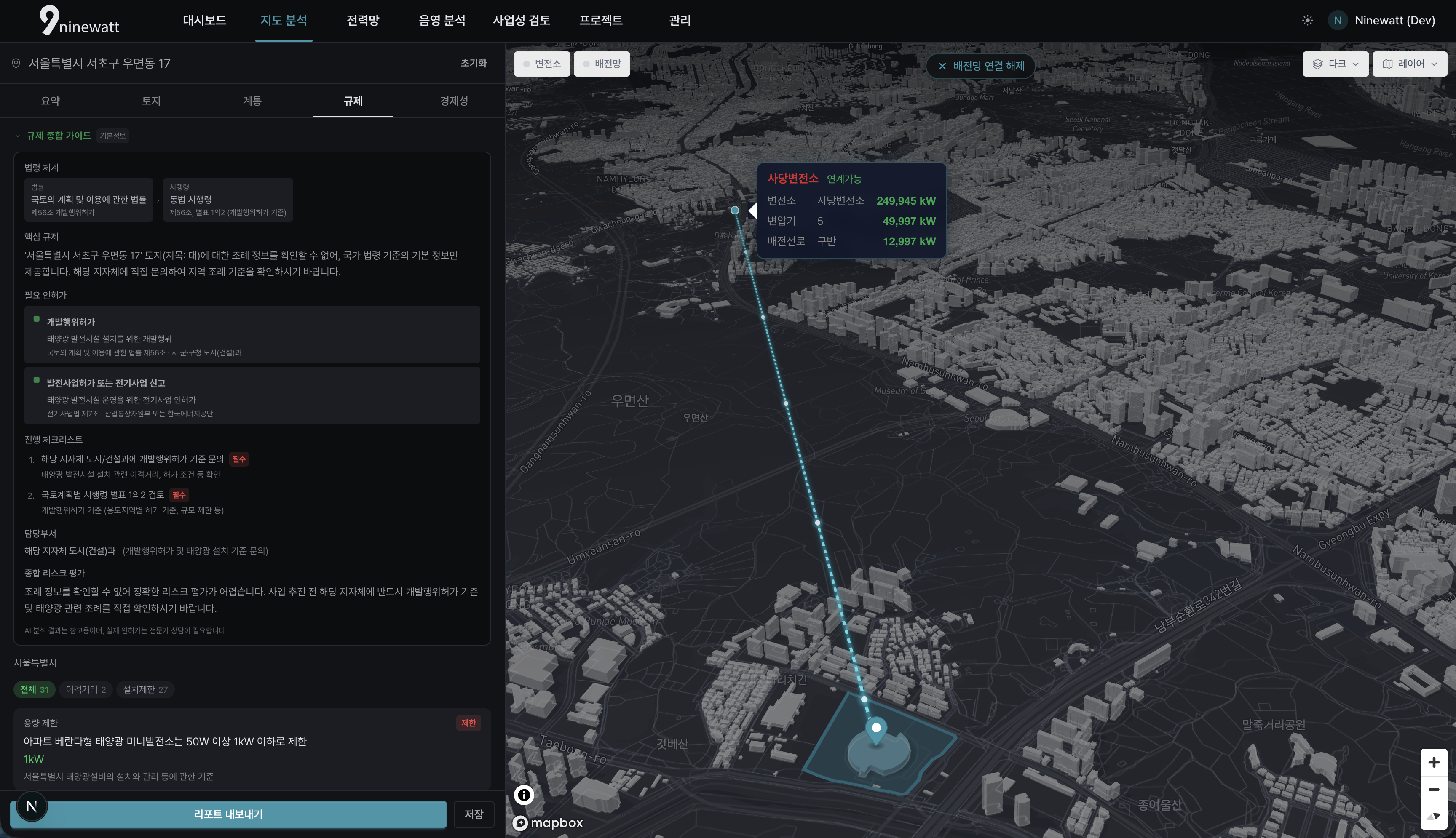This screenshot has width=1456, height=838.
Task: Open the 레이어 dropdown
Action: point(1409,64)
